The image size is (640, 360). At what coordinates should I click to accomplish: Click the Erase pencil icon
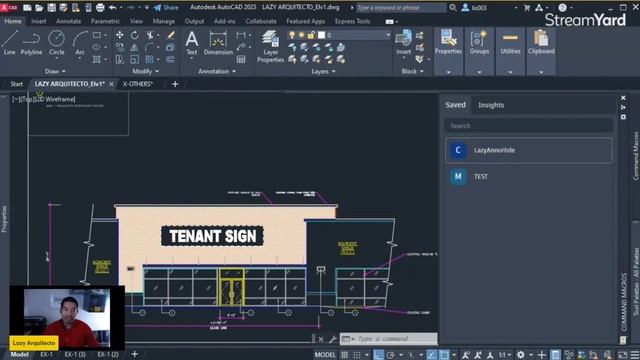point(171,36)
